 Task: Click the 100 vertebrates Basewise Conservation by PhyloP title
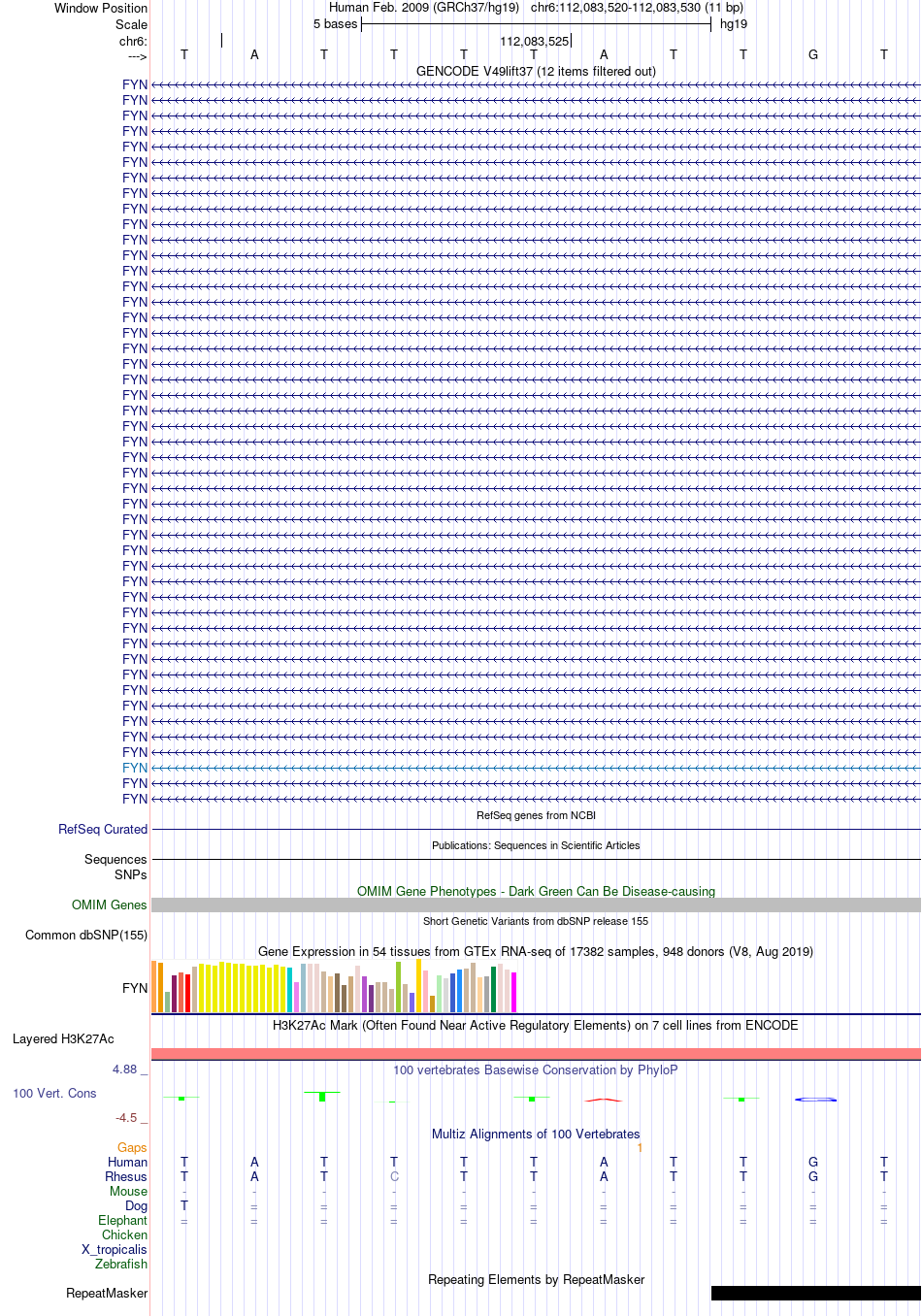tap(536, 1069)
